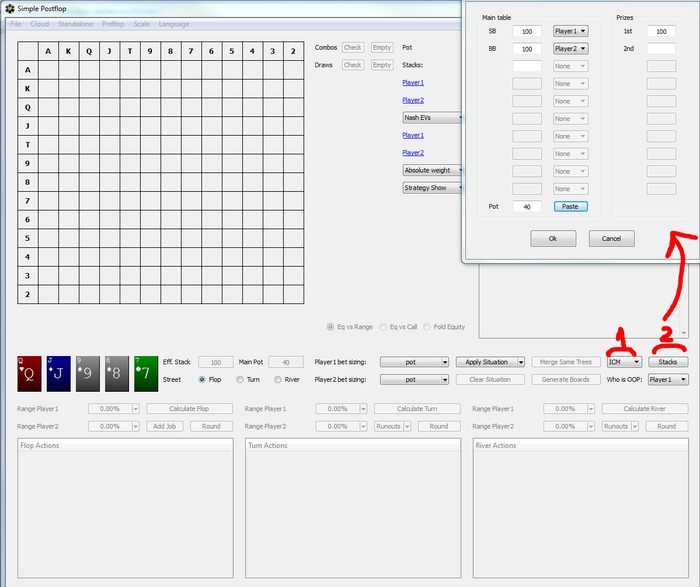Click the K row header in range grid
Image resolution: width=700 pixels, height=587 pixels.
tap(28, 89)
